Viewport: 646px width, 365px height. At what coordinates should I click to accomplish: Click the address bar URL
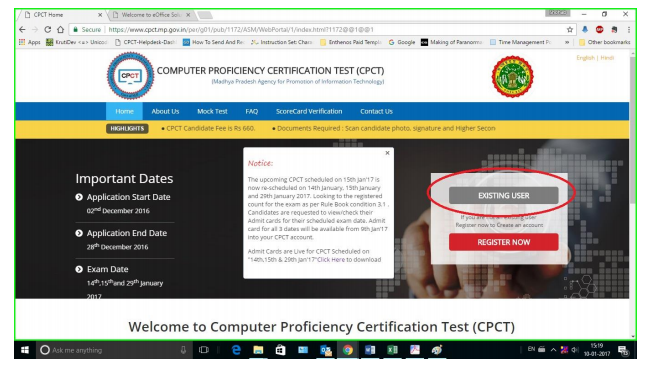pyautogui.click(x=241, y=30)
